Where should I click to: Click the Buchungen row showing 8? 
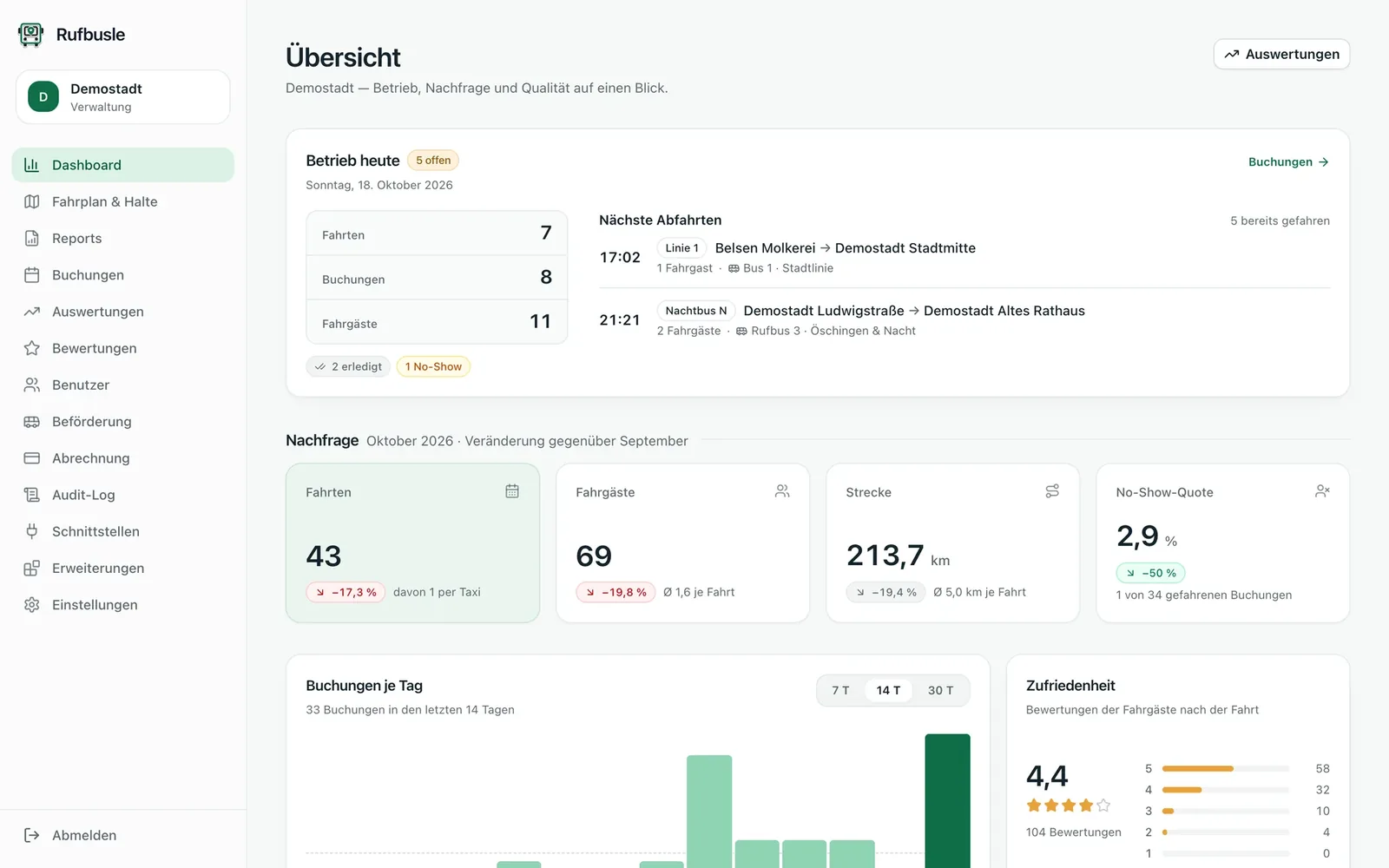click(437, 278)
